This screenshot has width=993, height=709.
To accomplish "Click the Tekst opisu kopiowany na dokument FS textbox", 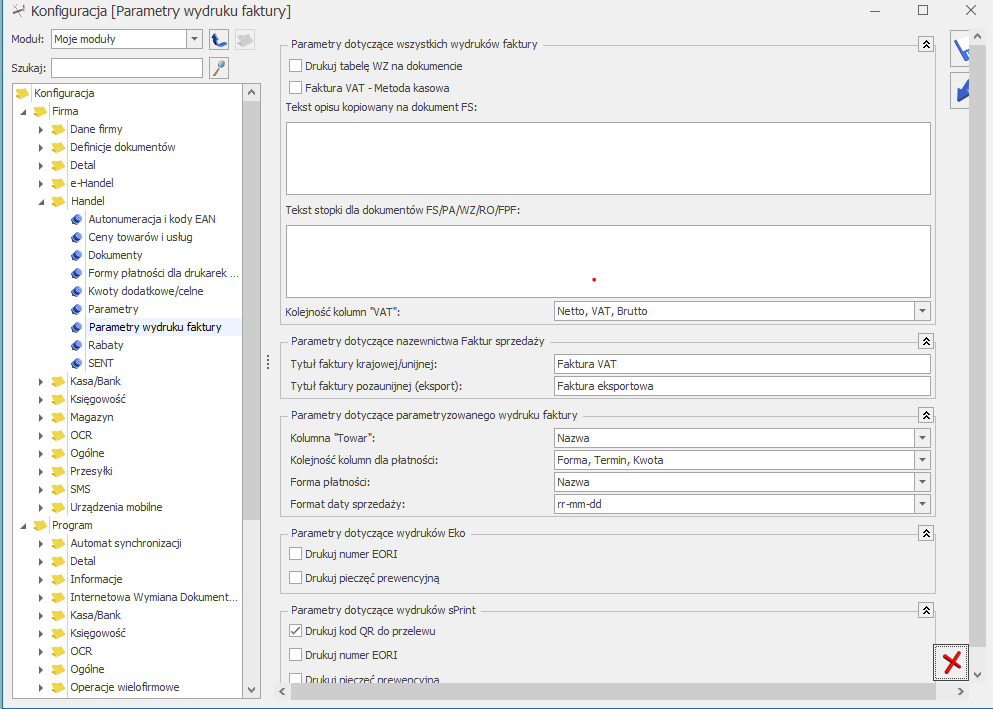I will point(608,158).
